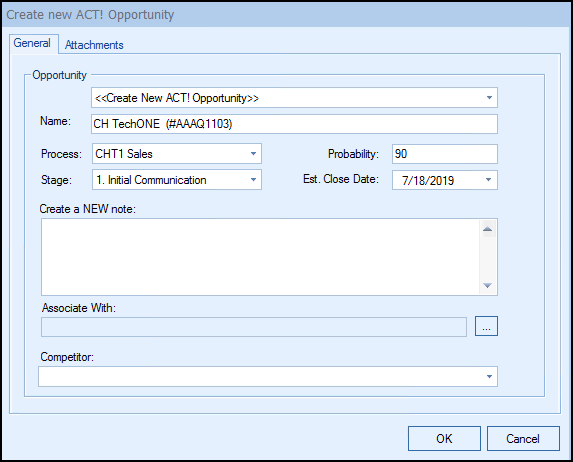Screen dimensions: 573x462
Task: Click the CHT1 Sales process value
Action: (124, 154)
